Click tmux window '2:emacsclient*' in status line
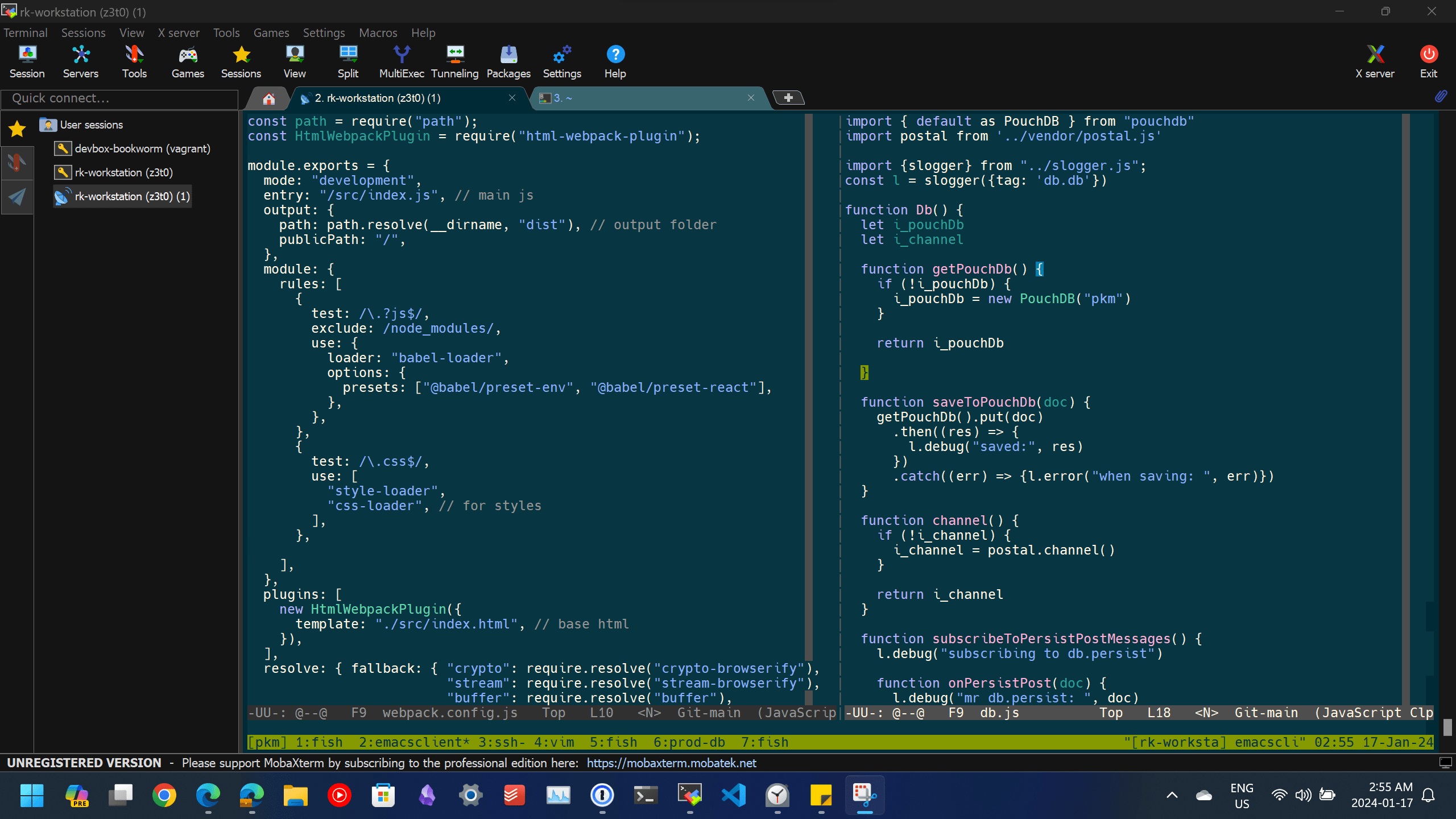Screen dimensions: 1456x819 tap(414, 742)
